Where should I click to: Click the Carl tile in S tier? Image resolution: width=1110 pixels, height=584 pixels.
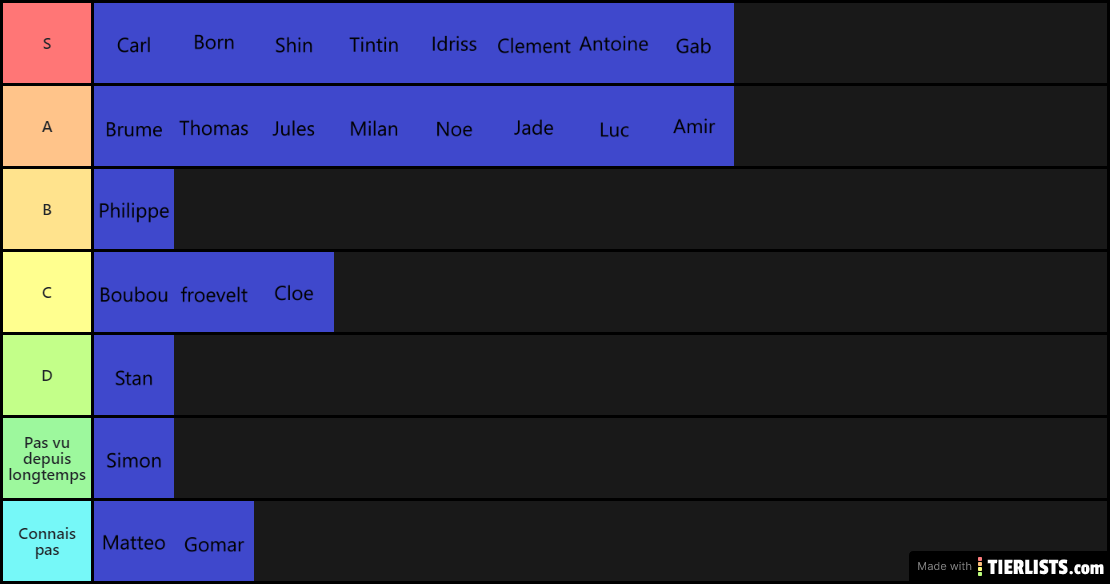(134, 43)
